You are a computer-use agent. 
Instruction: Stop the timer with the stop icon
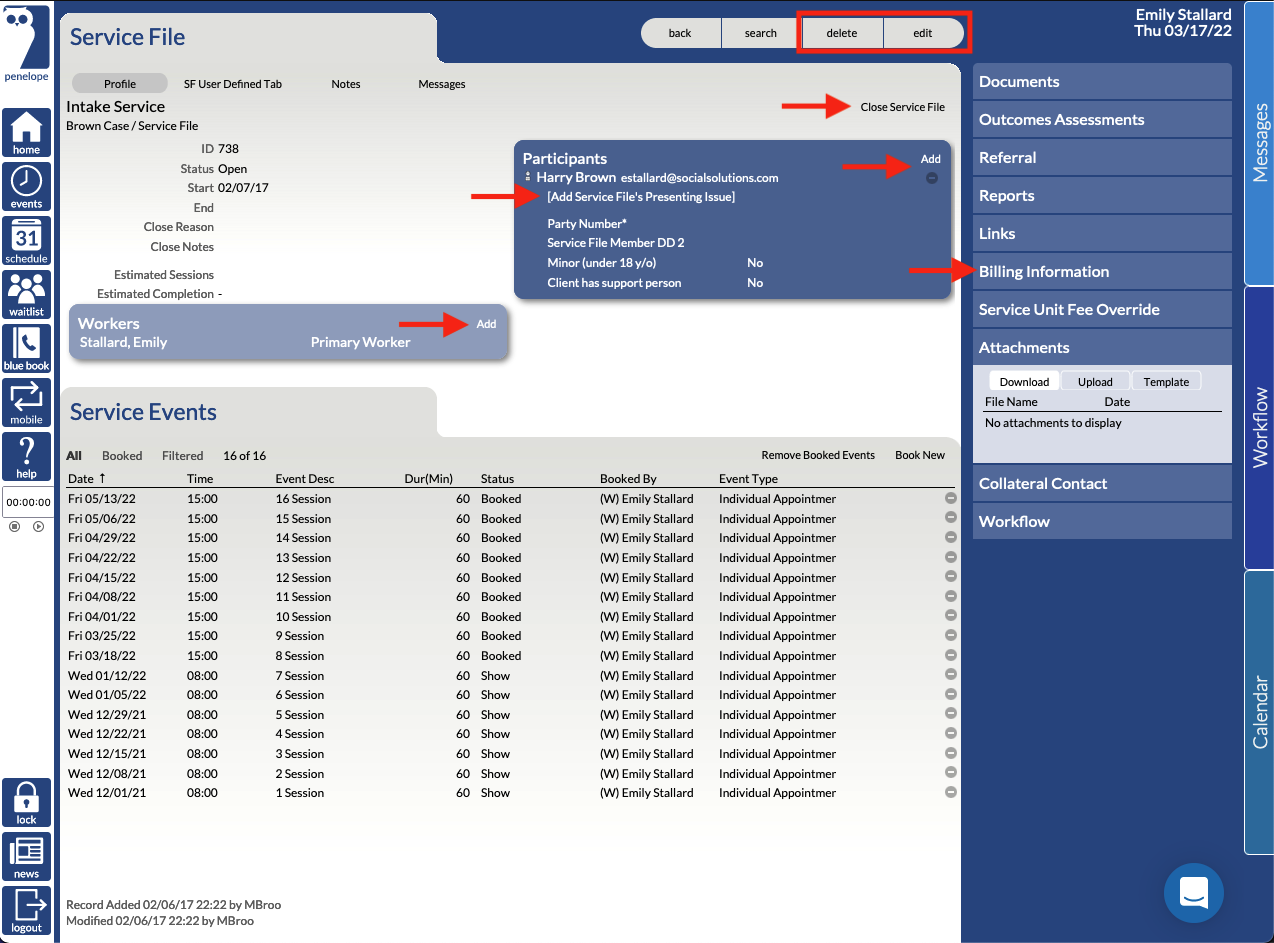click(14, 526)
